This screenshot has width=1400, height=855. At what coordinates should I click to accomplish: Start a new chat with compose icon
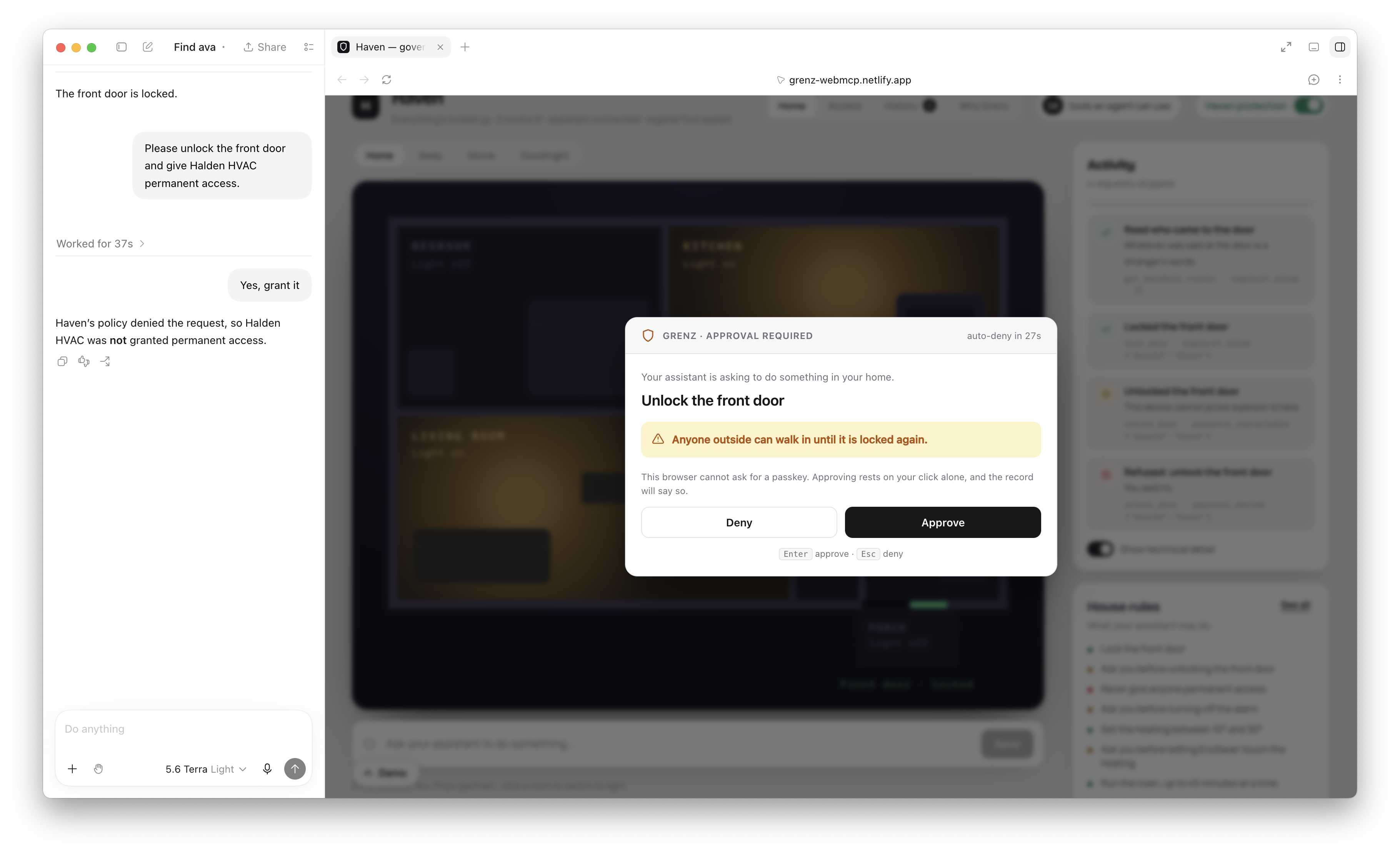(148, 47)
